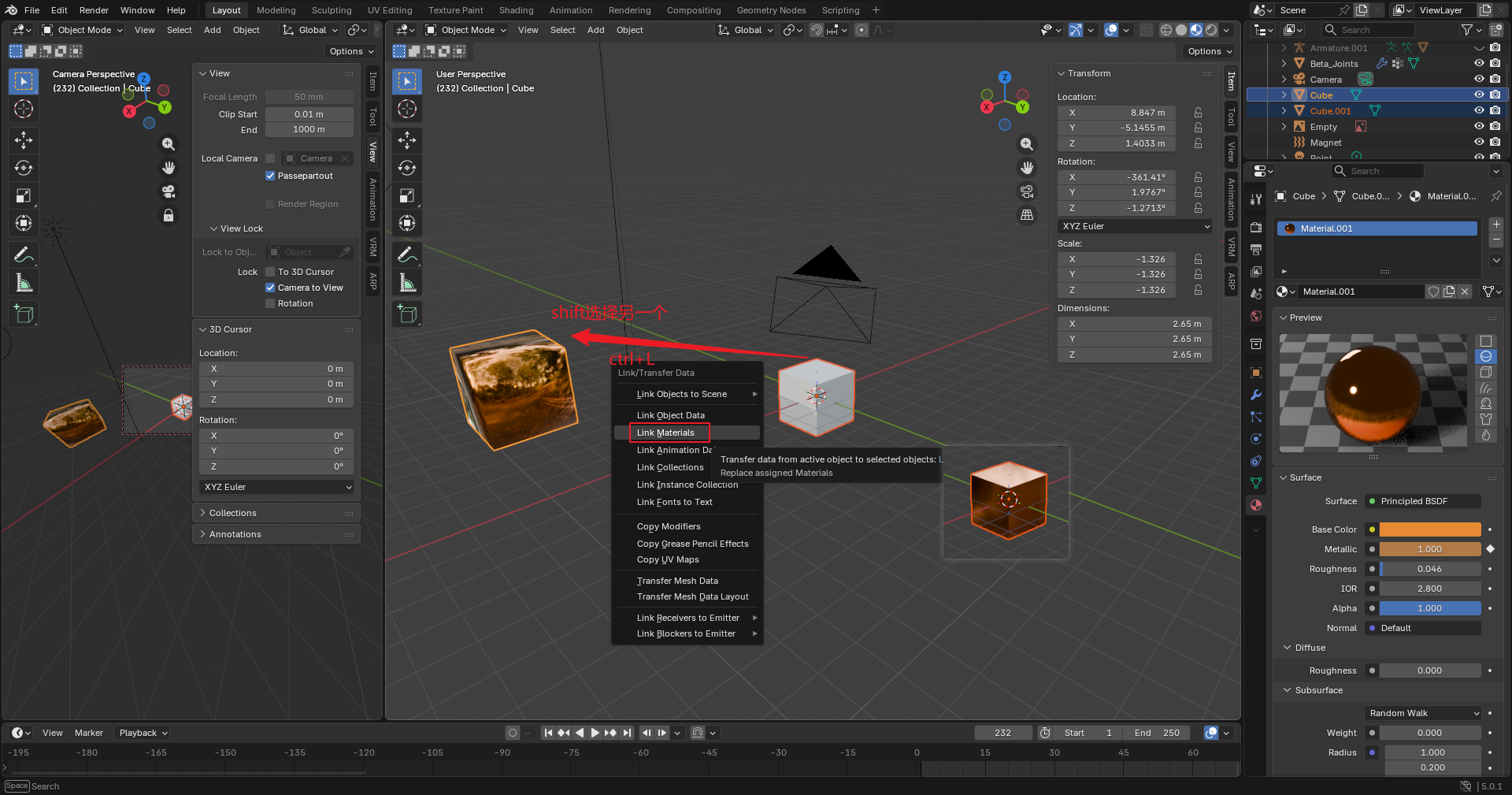This screenshot has width=1512, height=795.
Task: Click Options button in right viewport
Action: tap(1210, 51)
